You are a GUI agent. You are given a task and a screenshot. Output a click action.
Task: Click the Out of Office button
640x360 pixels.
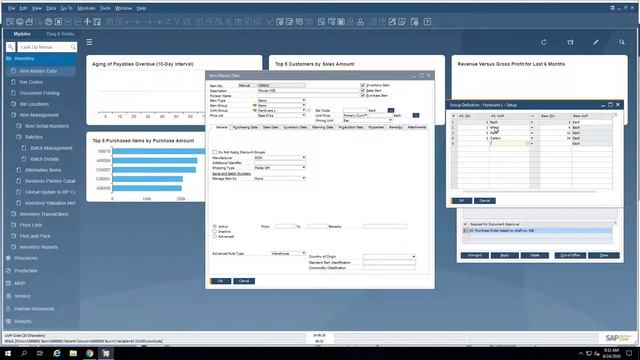(x=570, y=255)
